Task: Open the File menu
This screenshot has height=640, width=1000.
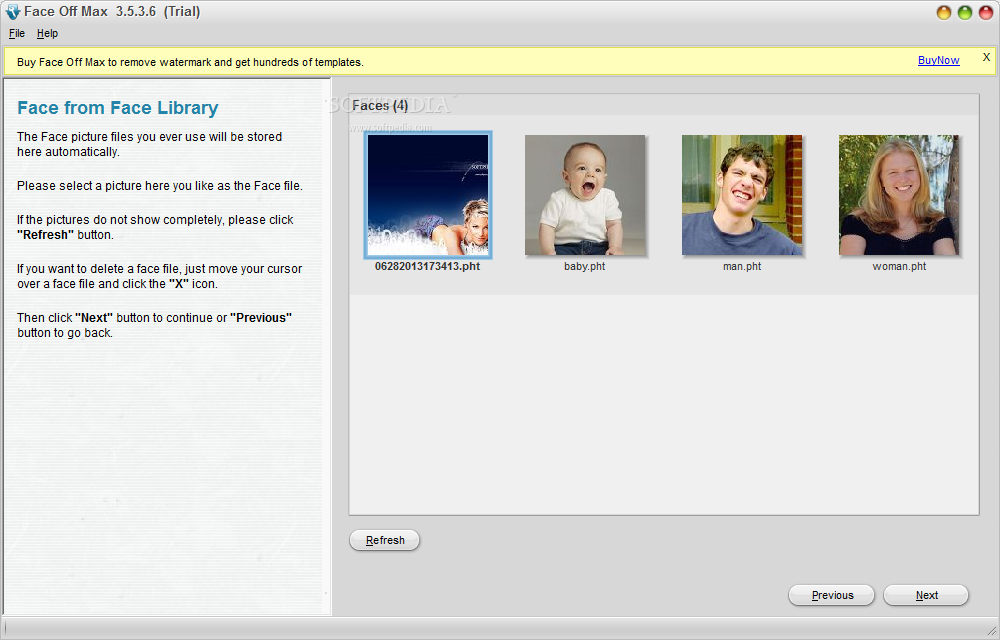Action: click(17, 33)
